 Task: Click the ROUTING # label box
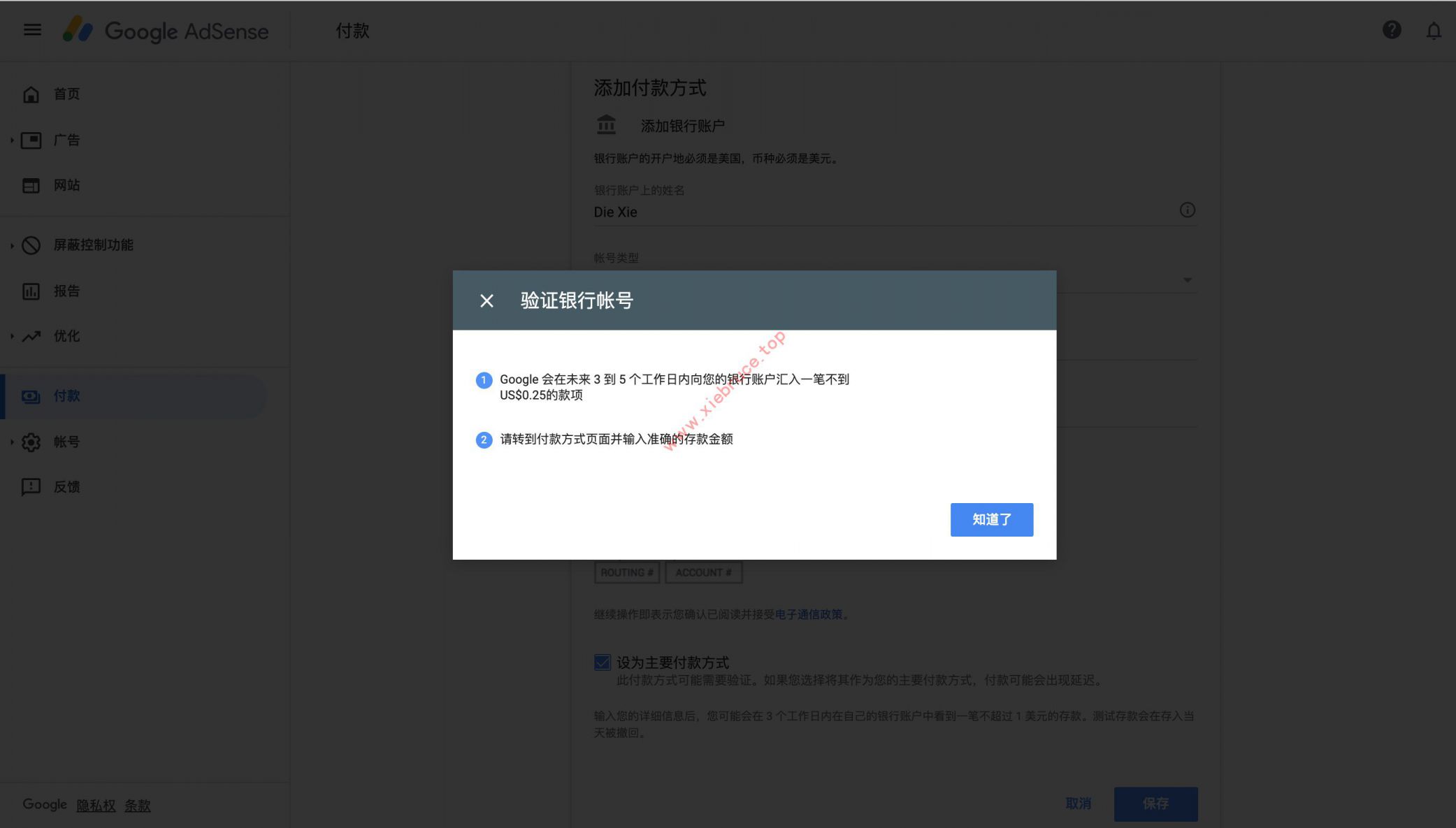pos(627,573)
